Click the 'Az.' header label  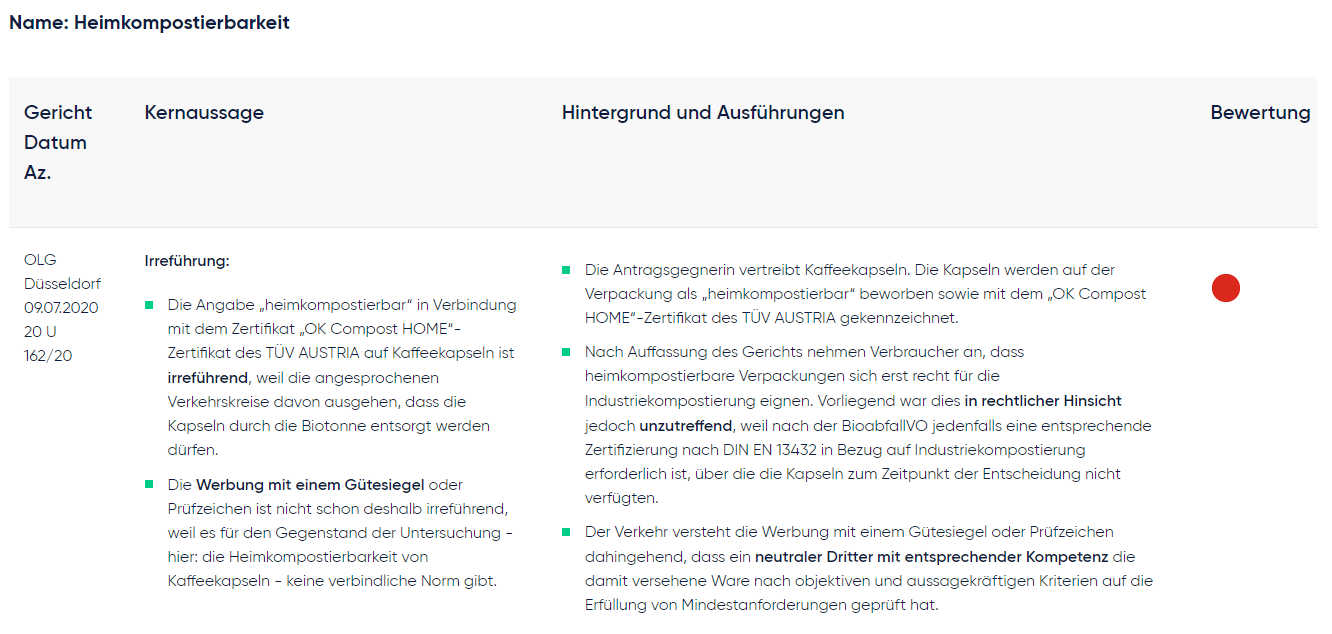click(38, 173)
